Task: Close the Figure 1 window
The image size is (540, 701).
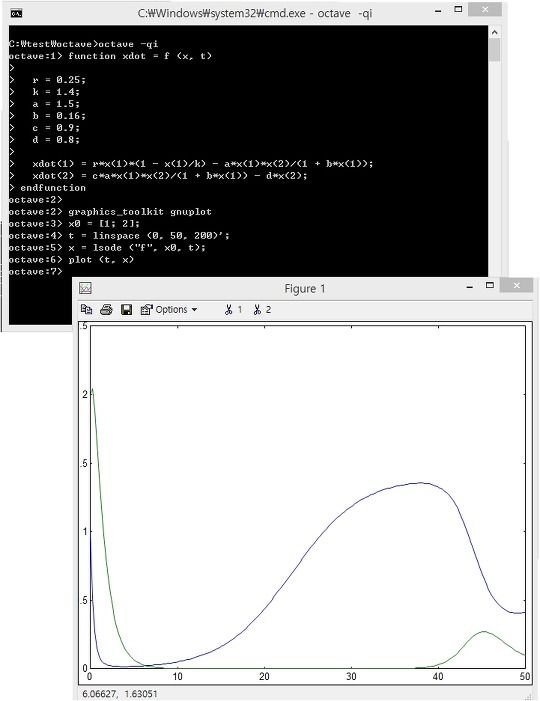Action: [517, 285]
